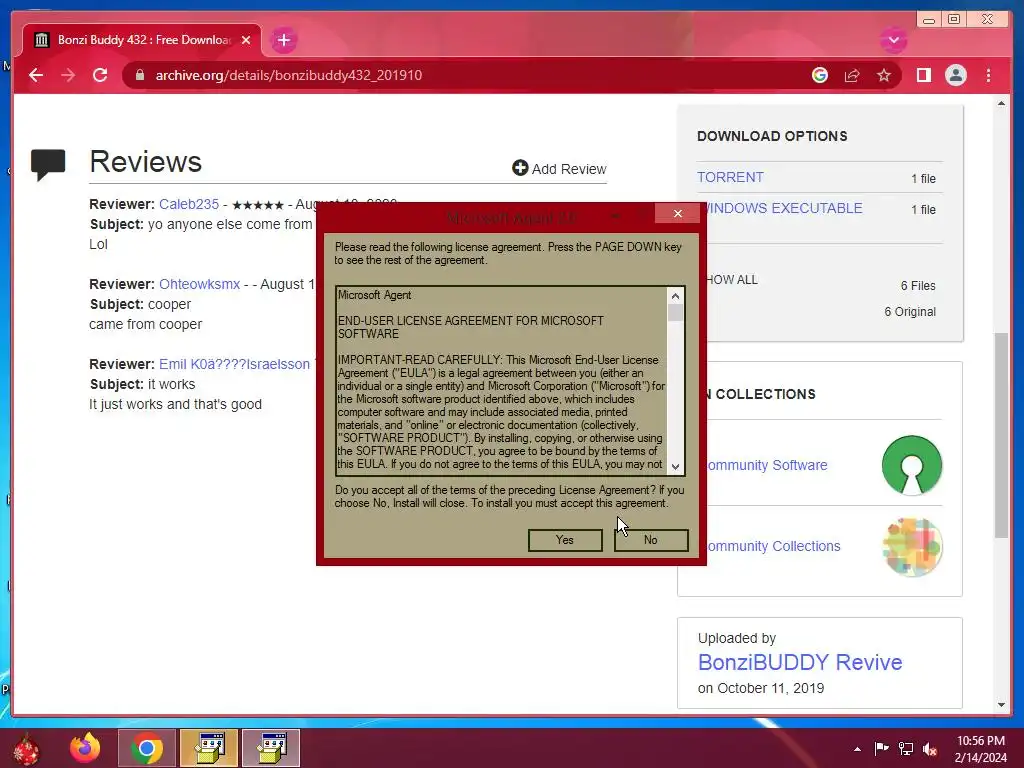Open reviewer Caleb235 profile
The height and width of the screenshot is (768, 1024).
pyautogui.click(x=189, y=204)
